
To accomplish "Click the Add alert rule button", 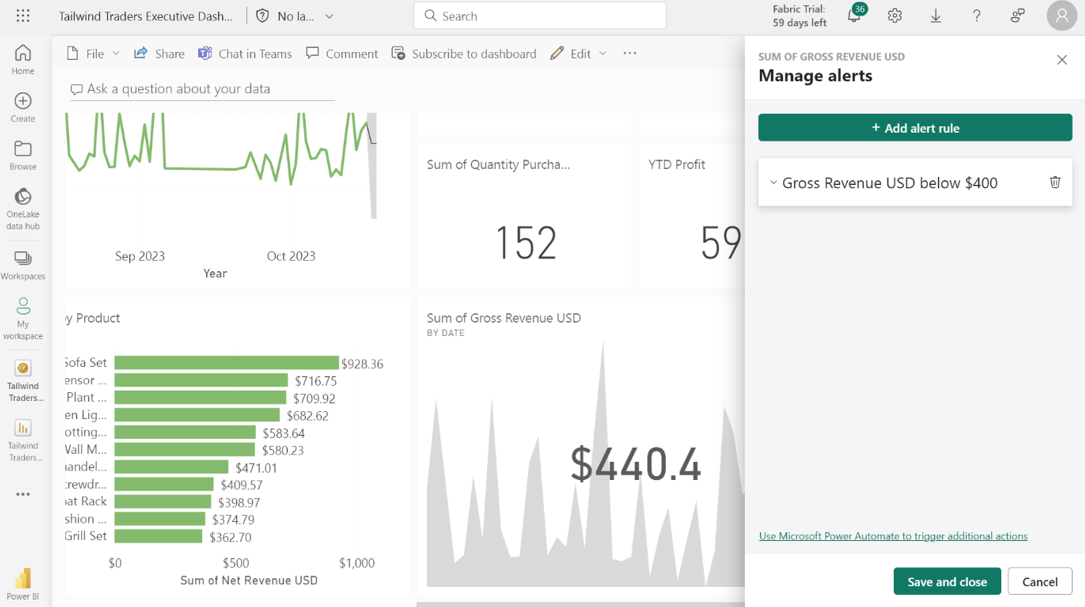I will [915, 128].
